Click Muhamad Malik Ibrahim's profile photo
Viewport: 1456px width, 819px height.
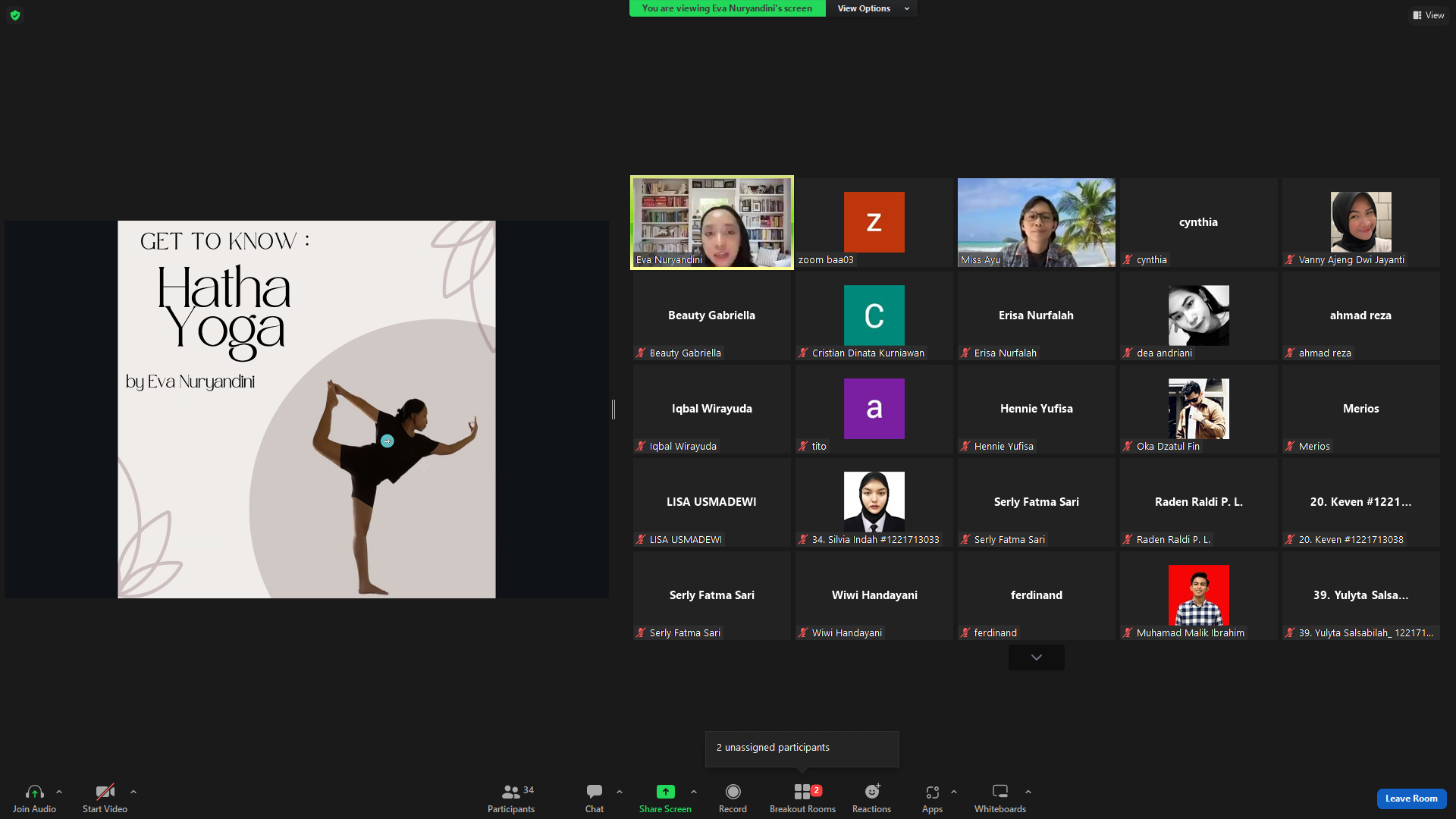pos(1199,595)
